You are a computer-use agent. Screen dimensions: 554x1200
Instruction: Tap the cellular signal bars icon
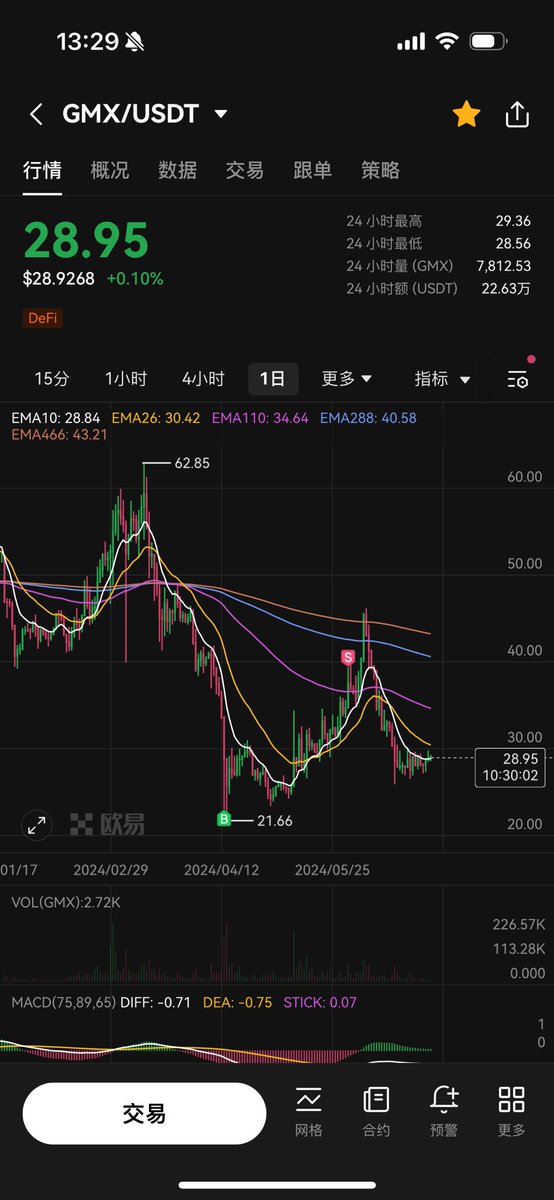(410, 42)
